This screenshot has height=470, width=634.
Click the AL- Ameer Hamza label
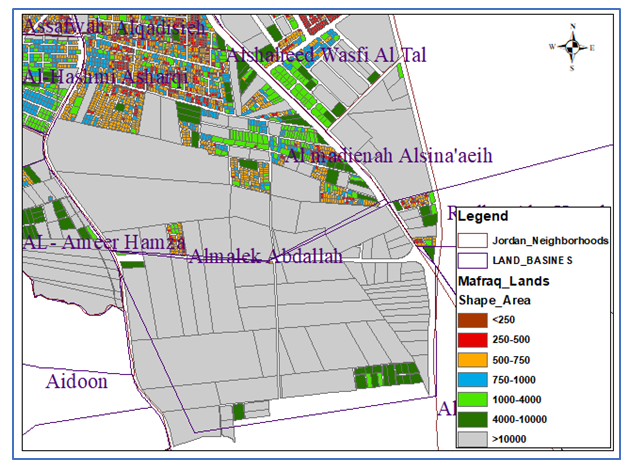point(104,241)
